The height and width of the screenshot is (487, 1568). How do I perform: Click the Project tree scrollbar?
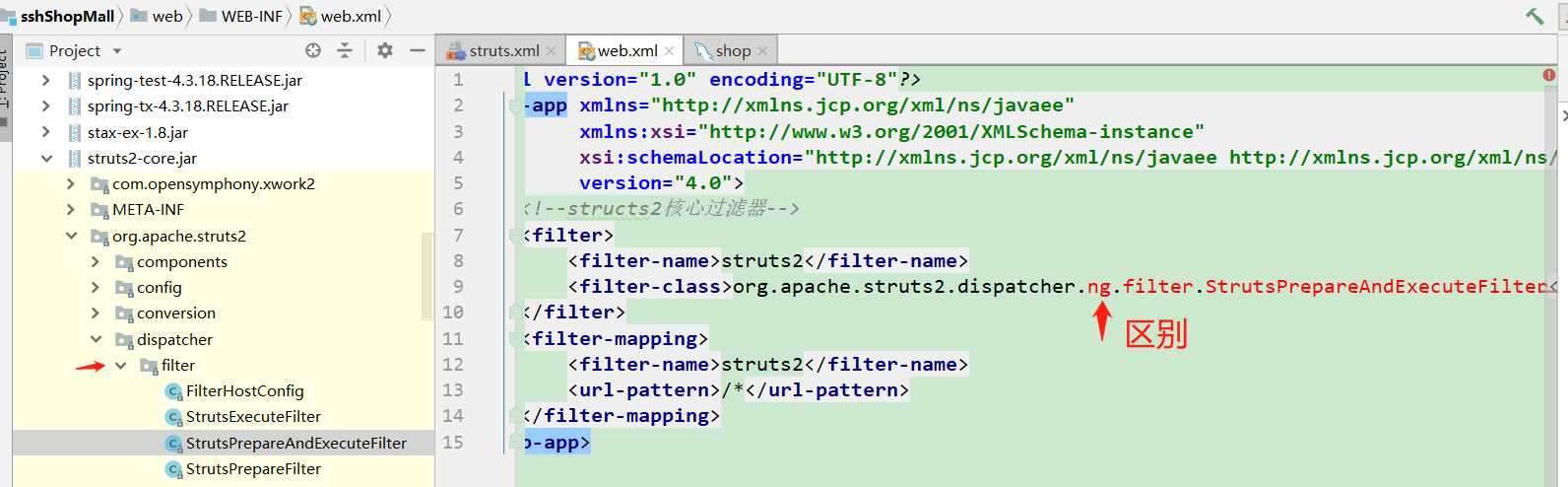click(x=426, y=276)
